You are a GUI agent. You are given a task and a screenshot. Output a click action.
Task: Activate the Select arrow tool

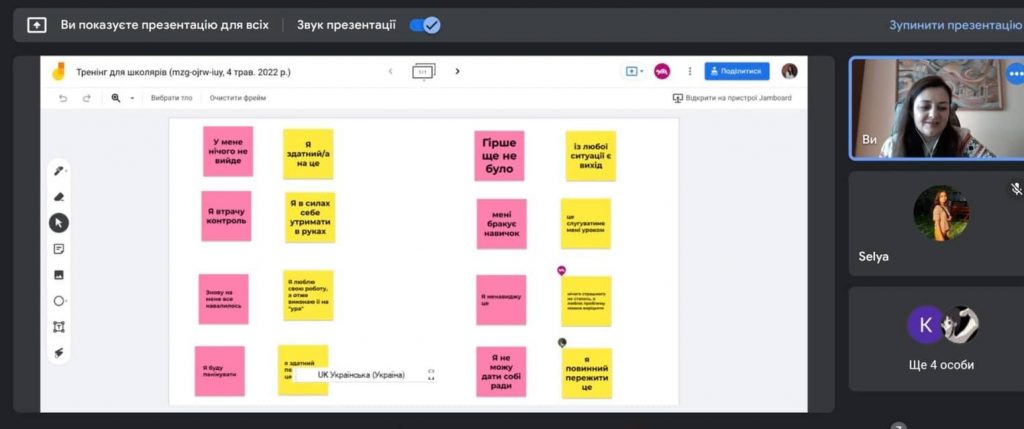(59, 223)
